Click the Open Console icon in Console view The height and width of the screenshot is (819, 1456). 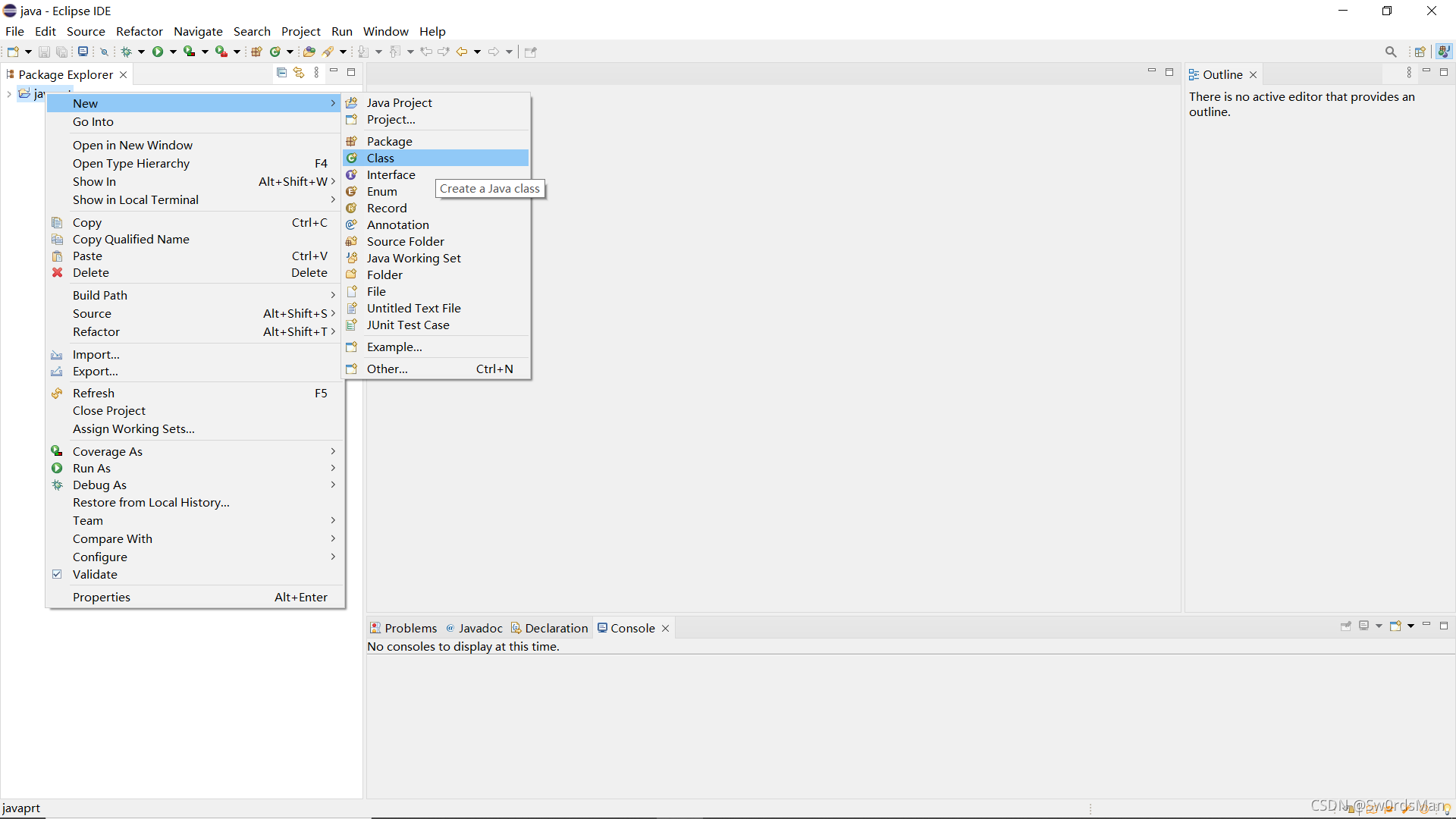[1395, 626]
